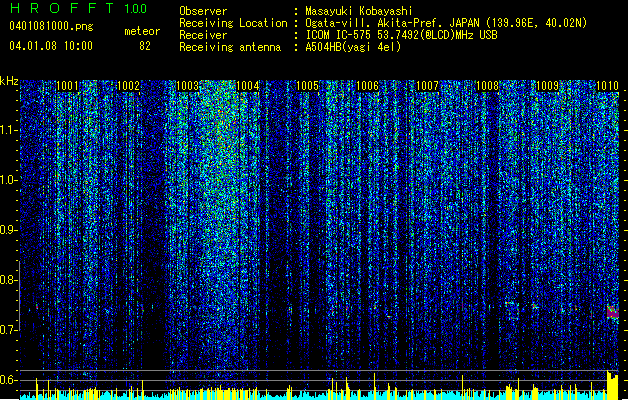Viewport: 629px width, 400px height.
Task: Click the 1.0 kHz axis tick label
Action: click(8, 180)
